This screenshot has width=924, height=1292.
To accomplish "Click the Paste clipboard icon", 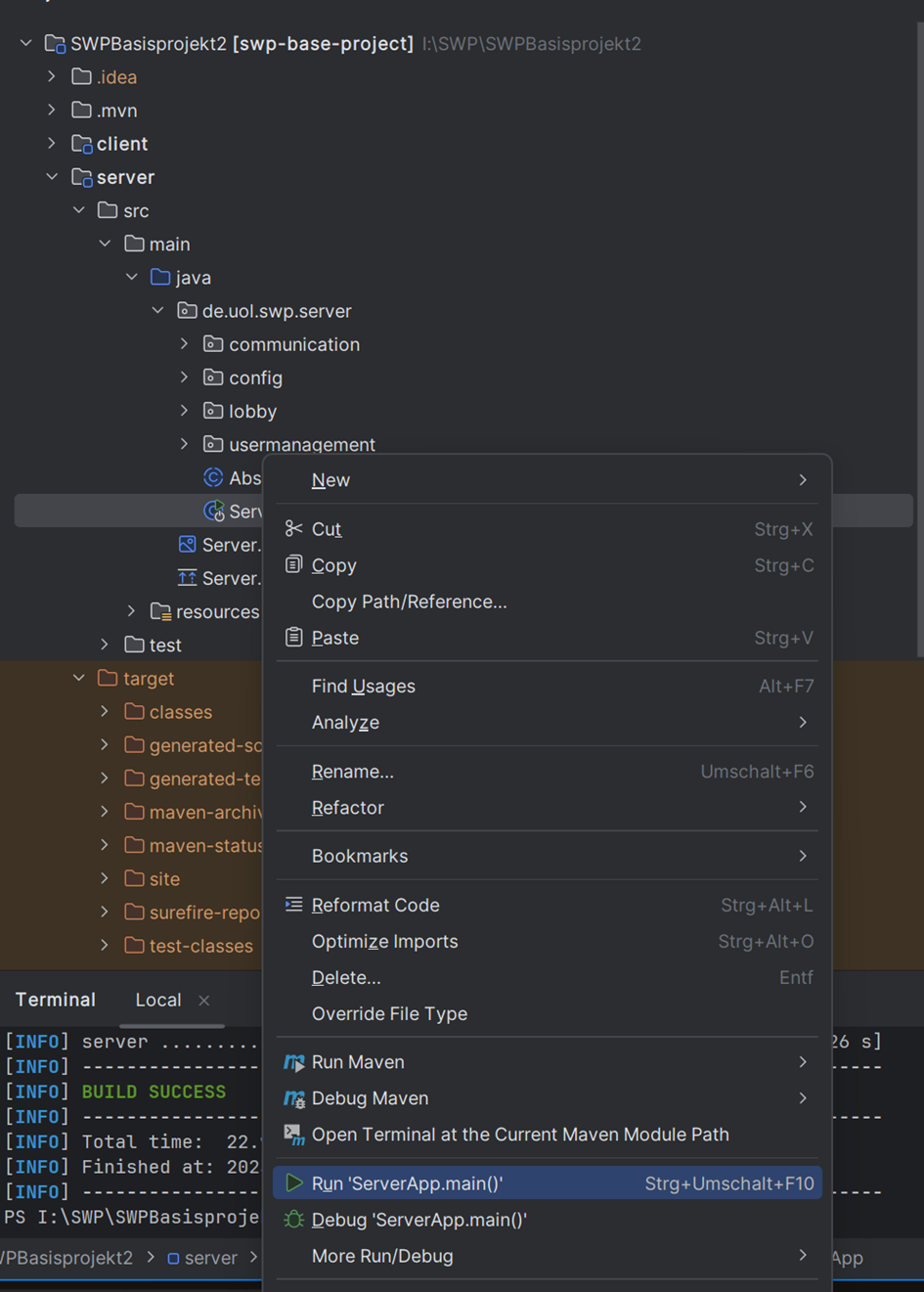I will point(293,638).
